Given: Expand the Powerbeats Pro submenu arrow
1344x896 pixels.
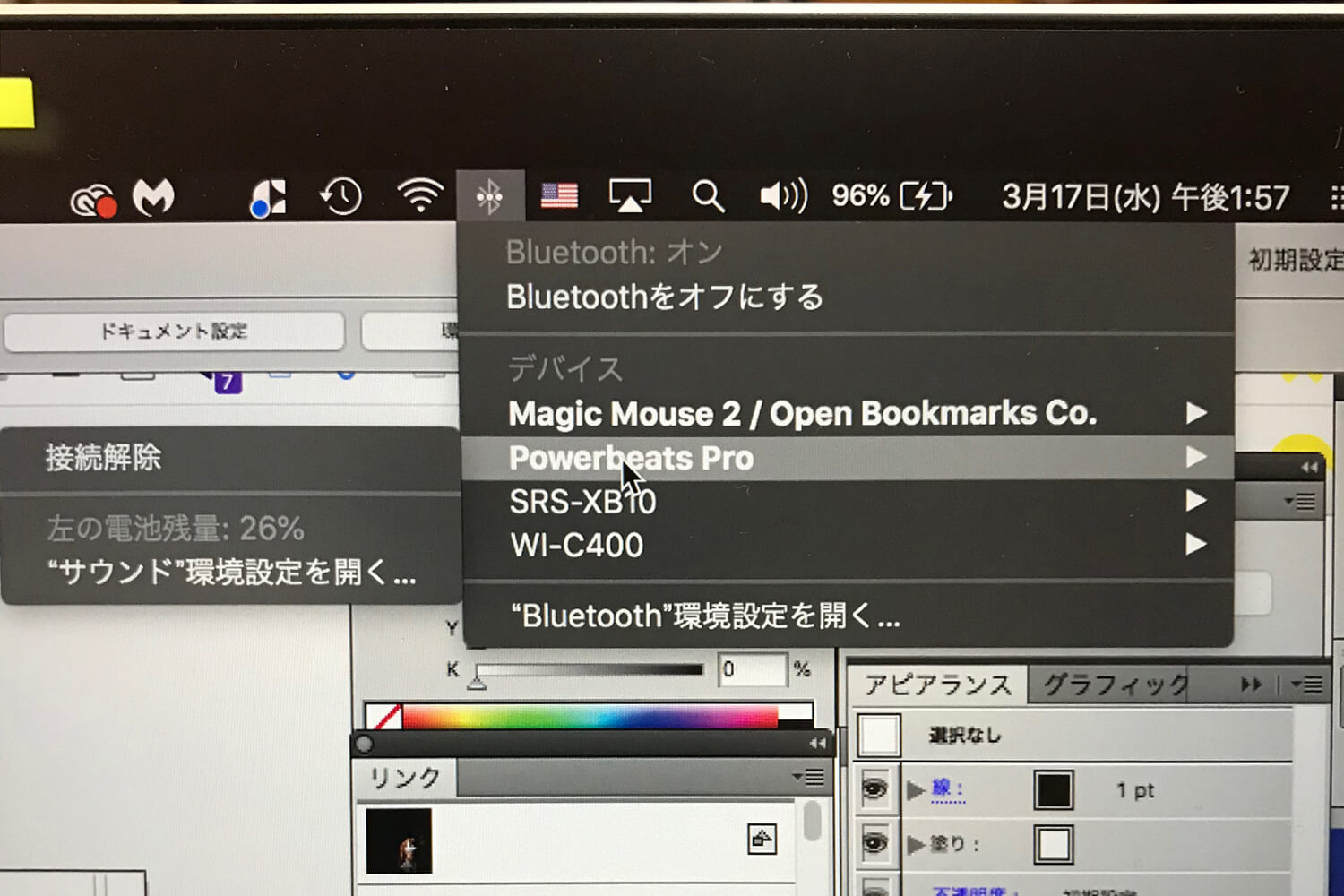Looking at the screenshot, I should point(1196,457).
